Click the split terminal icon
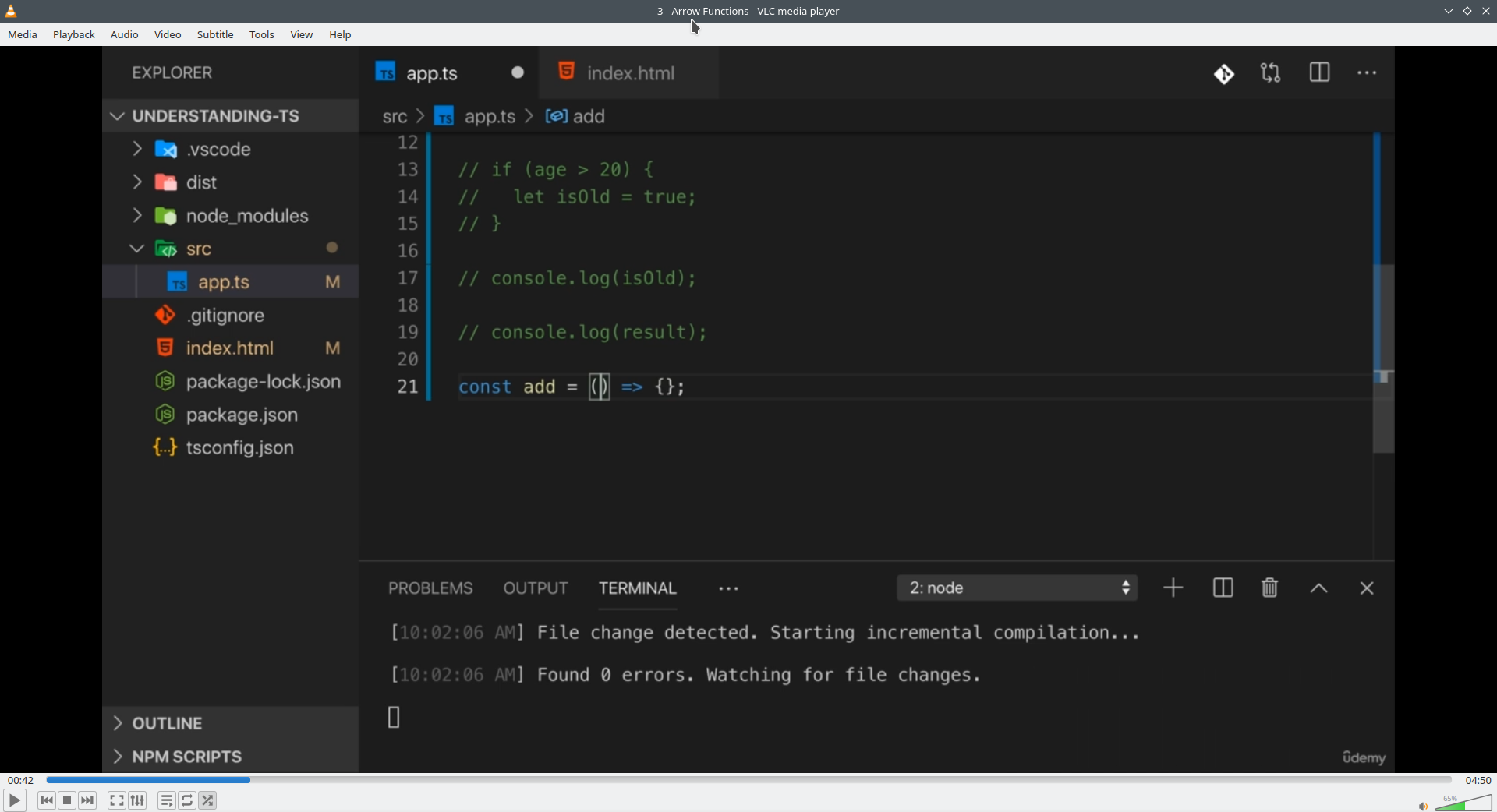This screenshot has height=812, width=1497. [x=1223, y=588]
